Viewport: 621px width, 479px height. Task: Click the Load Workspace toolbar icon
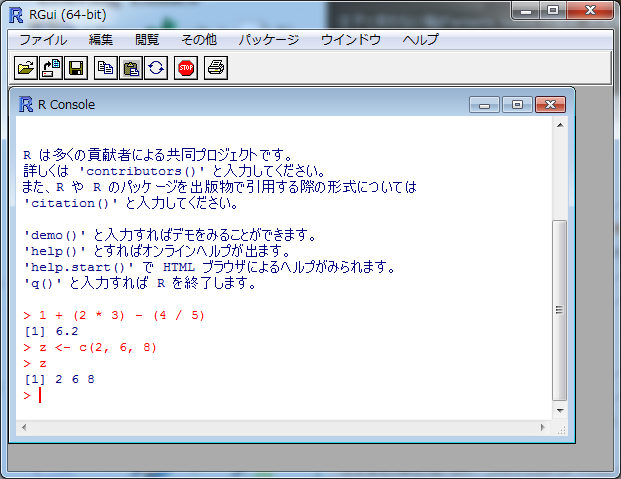pyautogui.click(x=51, y=68)
